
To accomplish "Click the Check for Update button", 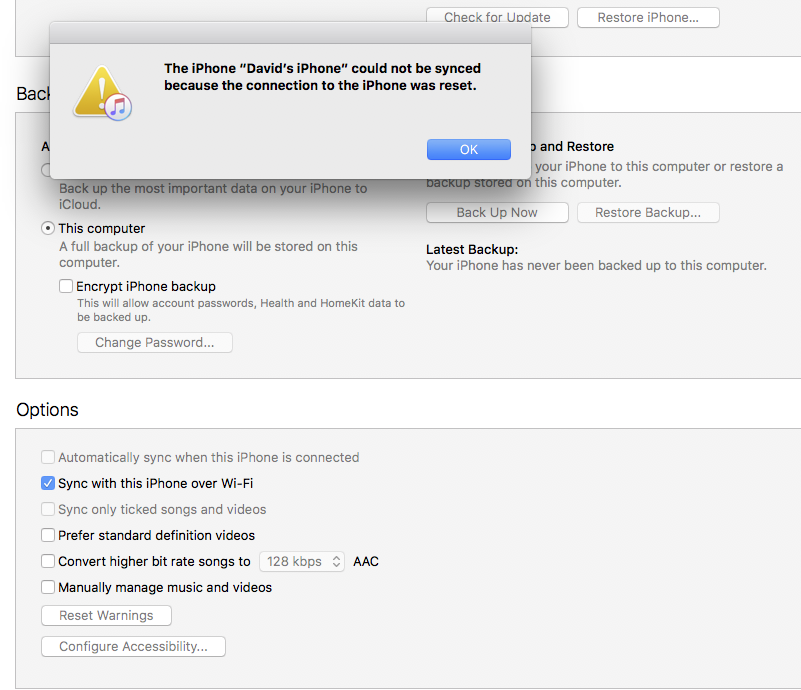I will (497, 17).
